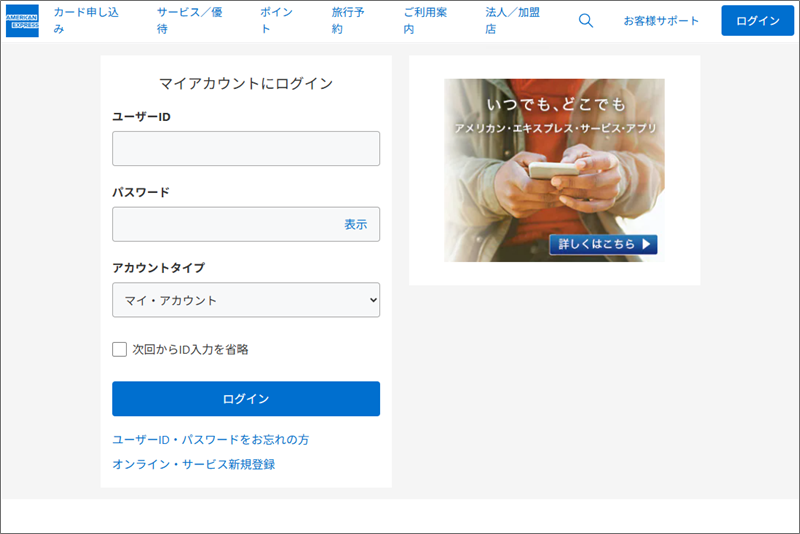Viewport: 800px width, 534px height.
Task: Click the American Express logo
Action: point(22,21)
